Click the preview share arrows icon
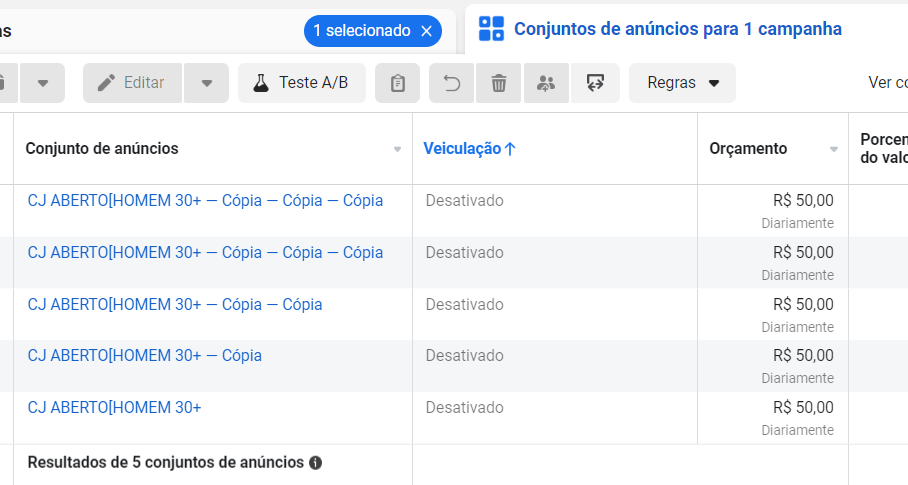The image size is (908, 485). pyautogui.click(x=595, y=83)
